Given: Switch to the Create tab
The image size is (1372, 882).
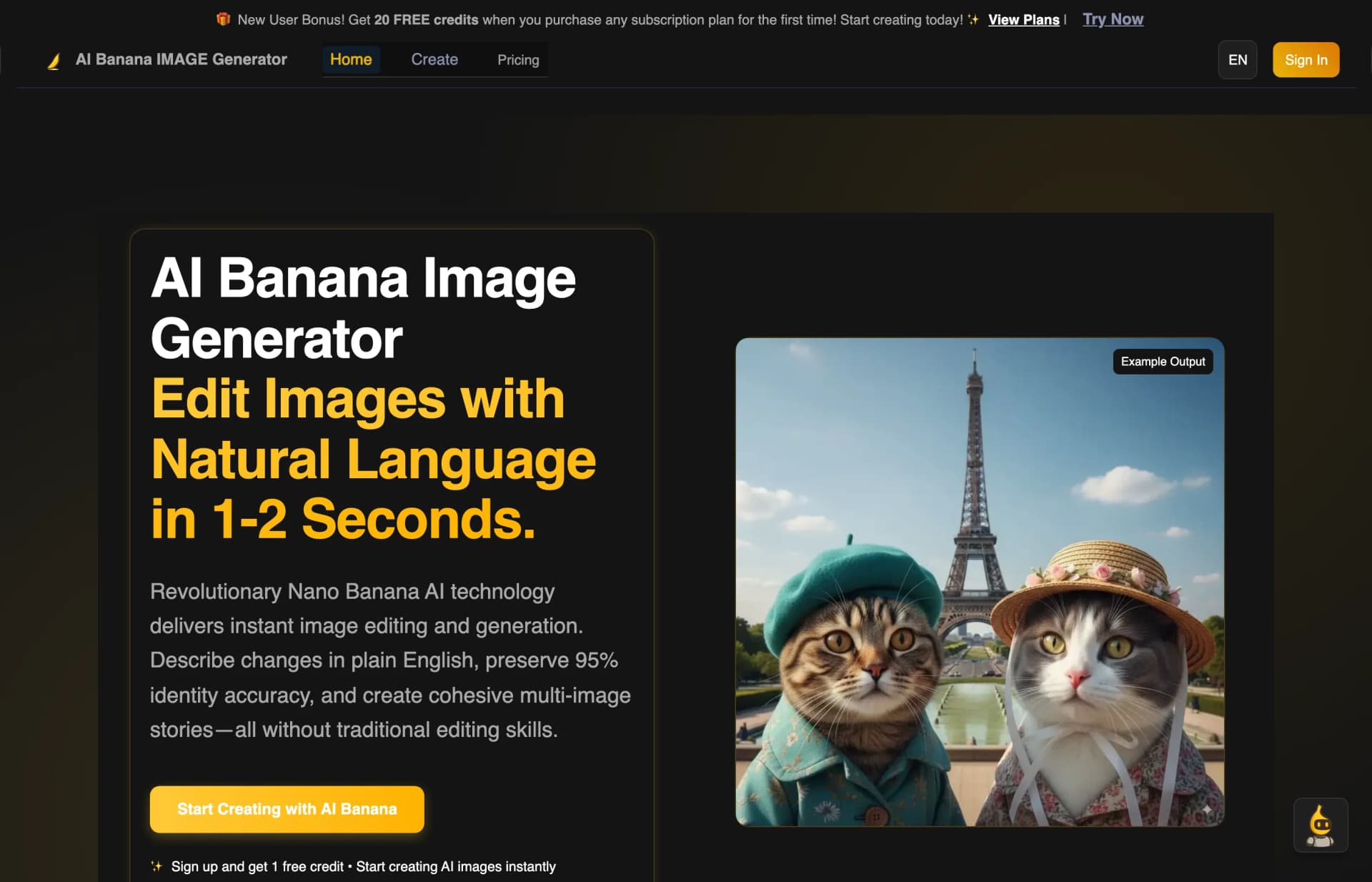Looking at the screenshot, I should click(434, 59).
